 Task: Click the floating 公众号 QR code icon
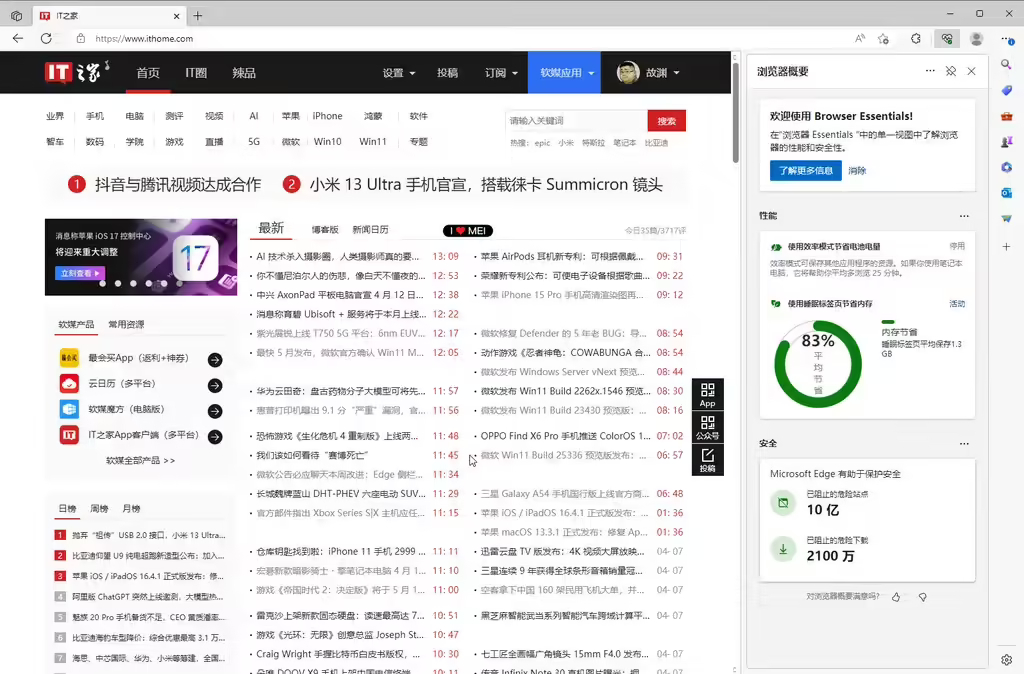tap(708, 427)
